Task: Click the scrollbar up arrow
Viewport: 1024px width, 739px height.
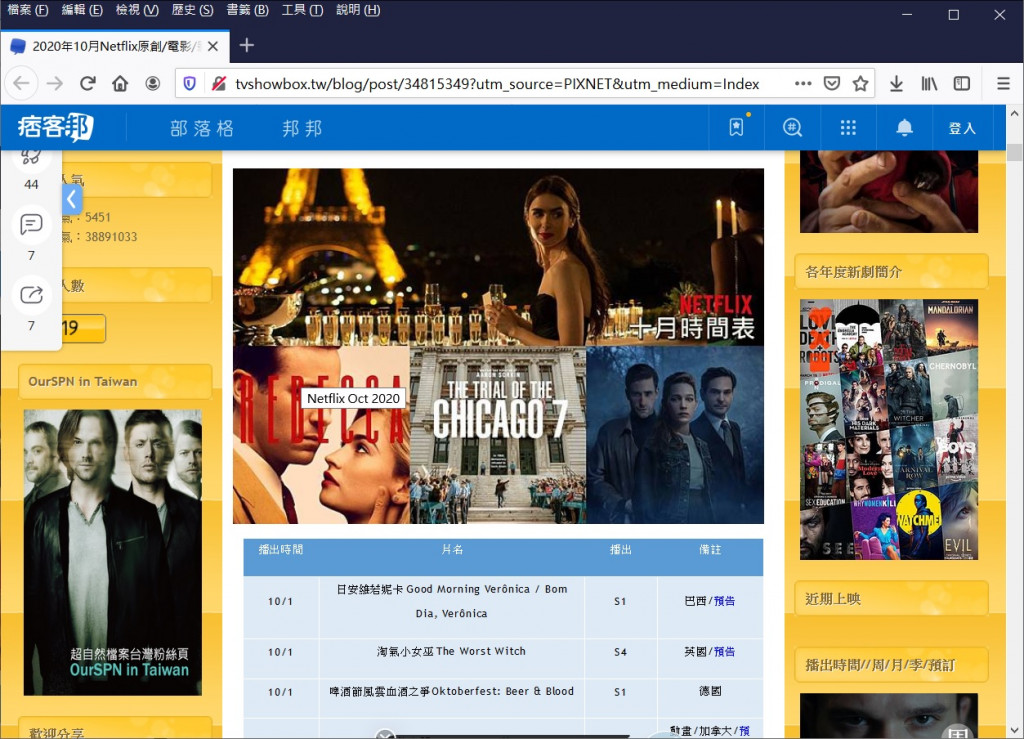Action: pos(1014,113)
